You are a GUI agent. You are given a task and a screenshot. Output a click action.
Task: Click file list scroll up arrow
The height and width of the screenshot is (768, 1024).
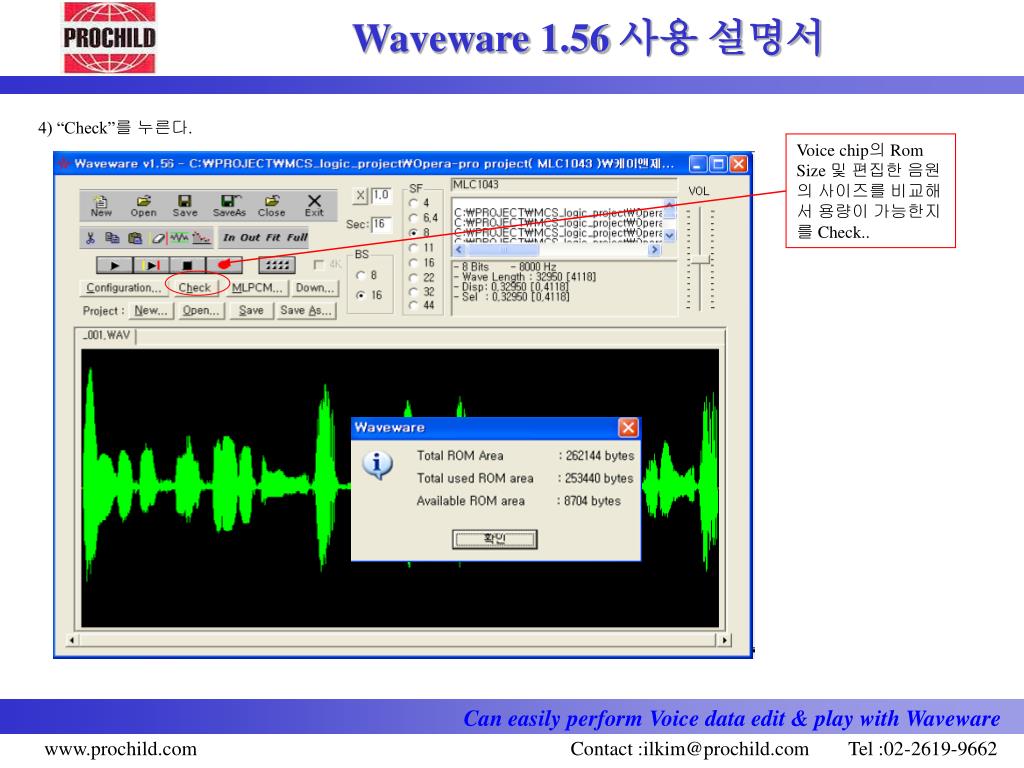pos(669,204)
